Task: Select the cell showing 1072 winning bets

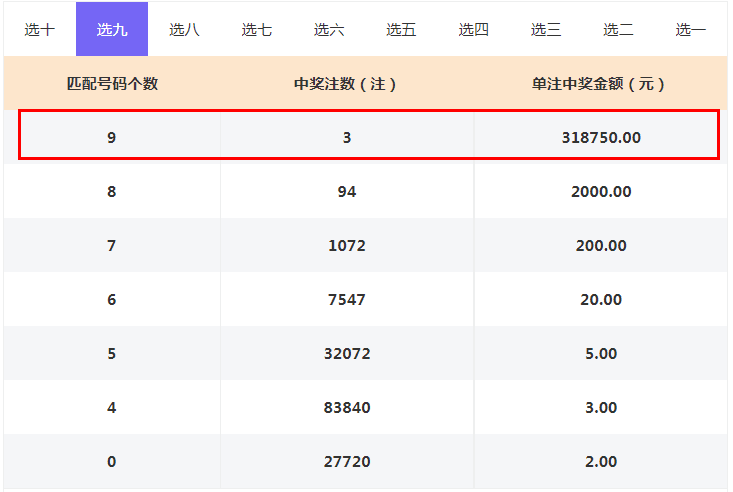Action: (x=347, y=245)
